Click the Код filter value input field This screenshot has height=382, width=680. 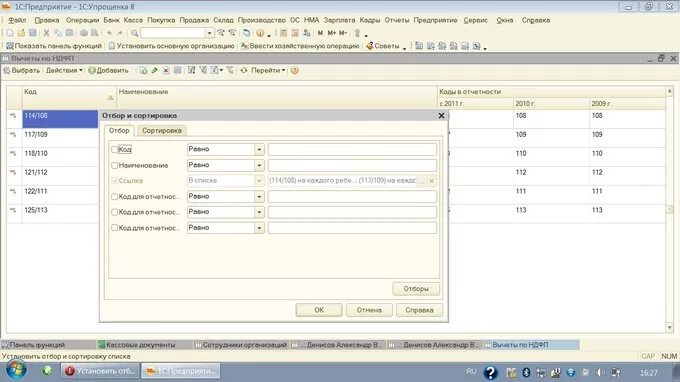point(352,150)
